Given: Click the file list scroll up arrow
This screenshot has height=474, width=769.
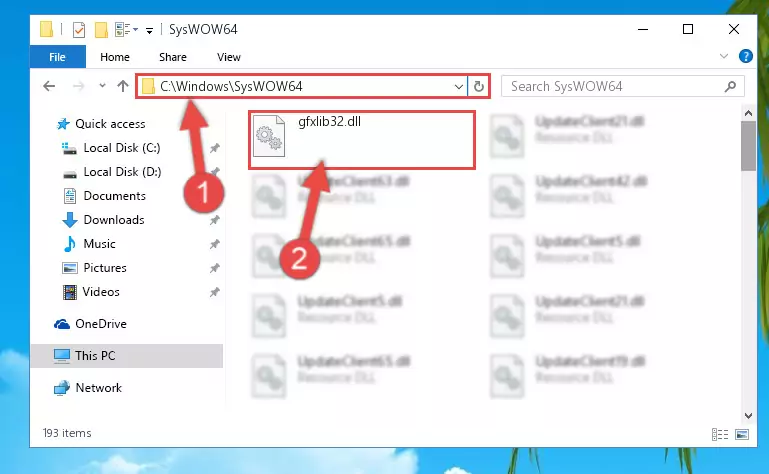Looking at the screenshot, I should click(748, 113).
